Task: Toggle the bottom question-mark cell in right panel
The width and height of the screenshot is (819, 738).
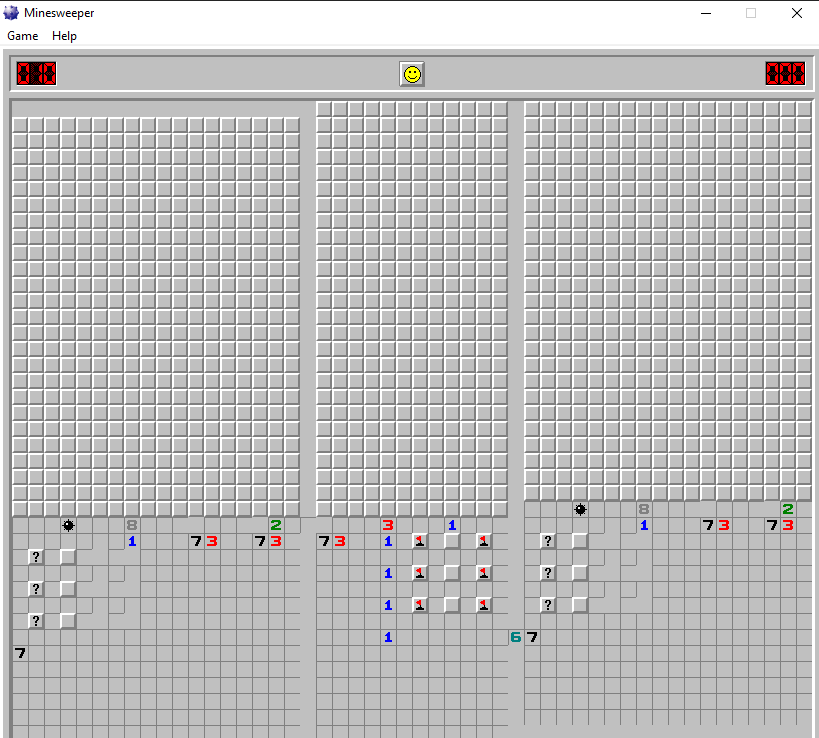Action: (548, 605)
